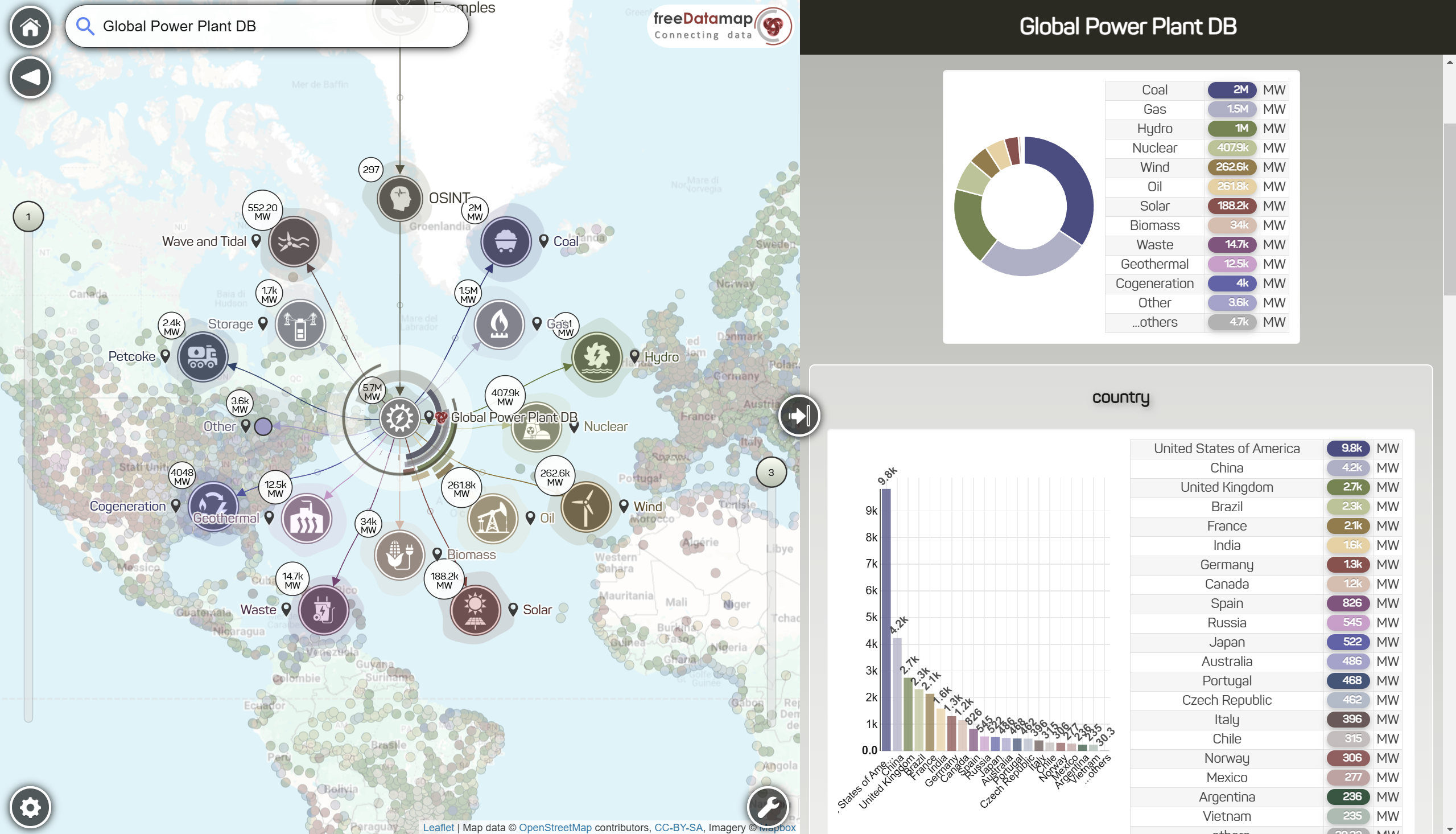Select the Nuclear row in legend
The image size is (1456, 834).
click(x=1197, y=148)
